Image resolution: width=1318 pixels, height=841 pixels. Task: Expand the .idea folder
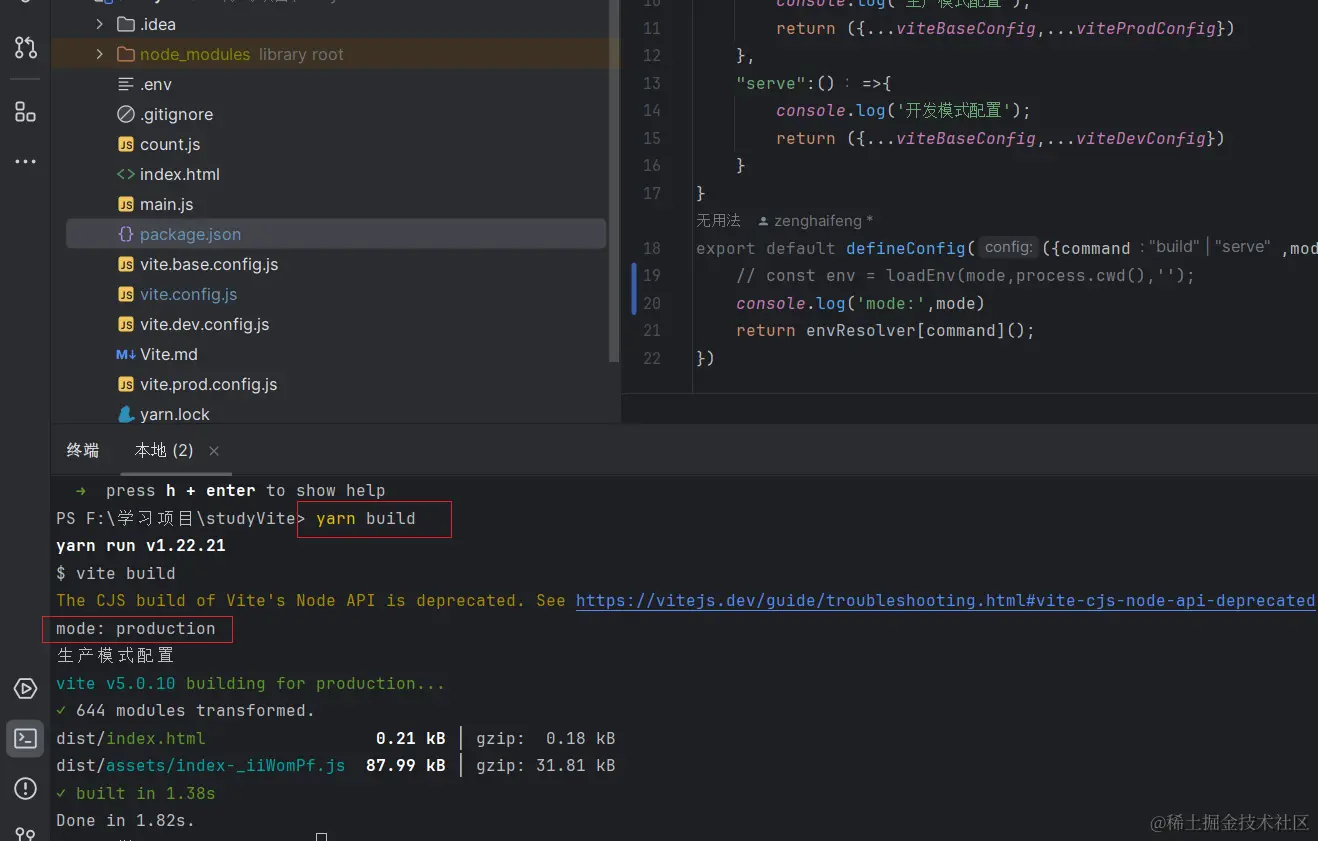click(x=99, y=24)
